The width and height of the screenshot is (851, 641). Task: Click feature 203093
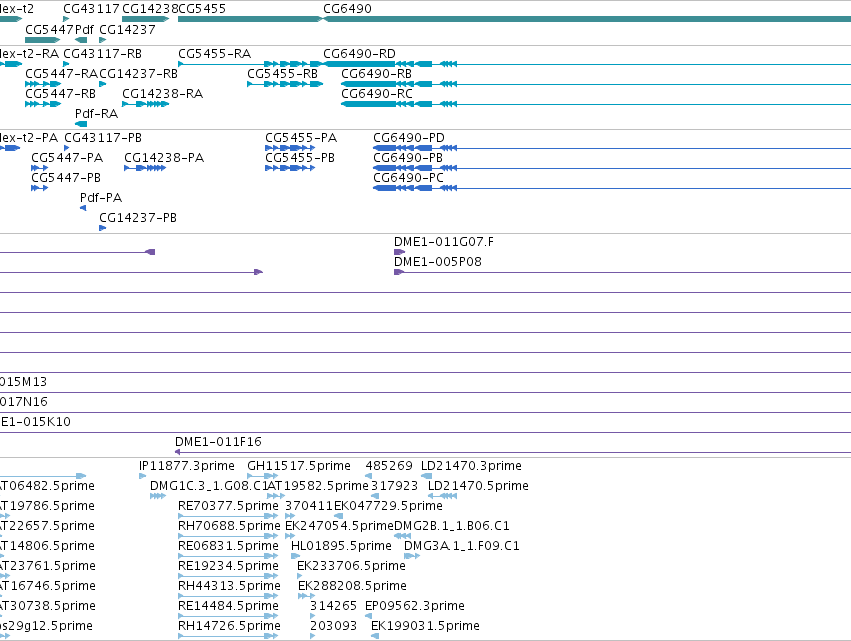333,626
